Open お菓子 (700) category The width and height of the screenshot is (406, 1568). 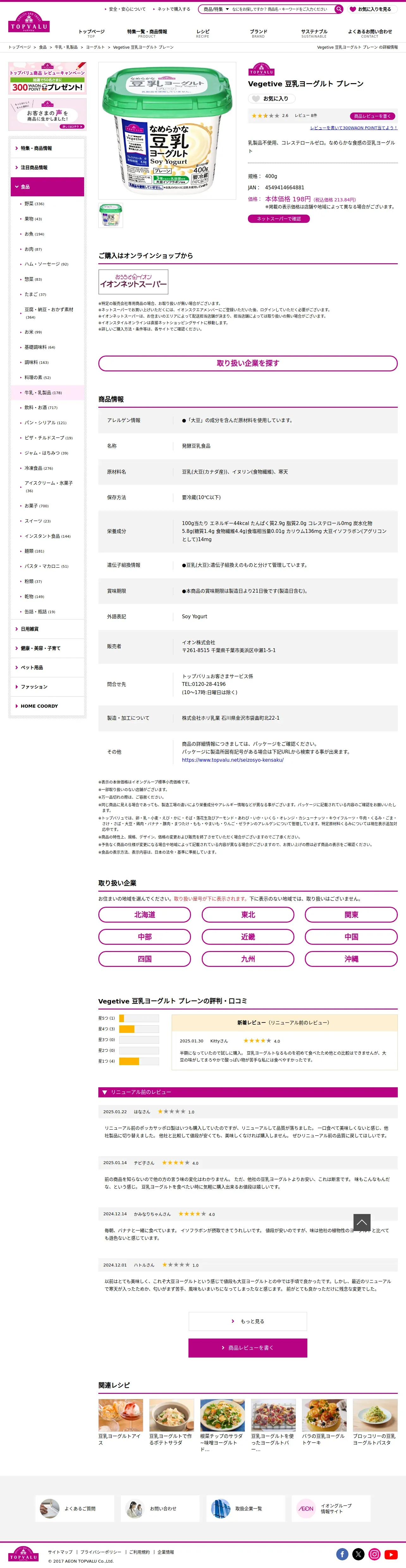(x=37, y=506)
